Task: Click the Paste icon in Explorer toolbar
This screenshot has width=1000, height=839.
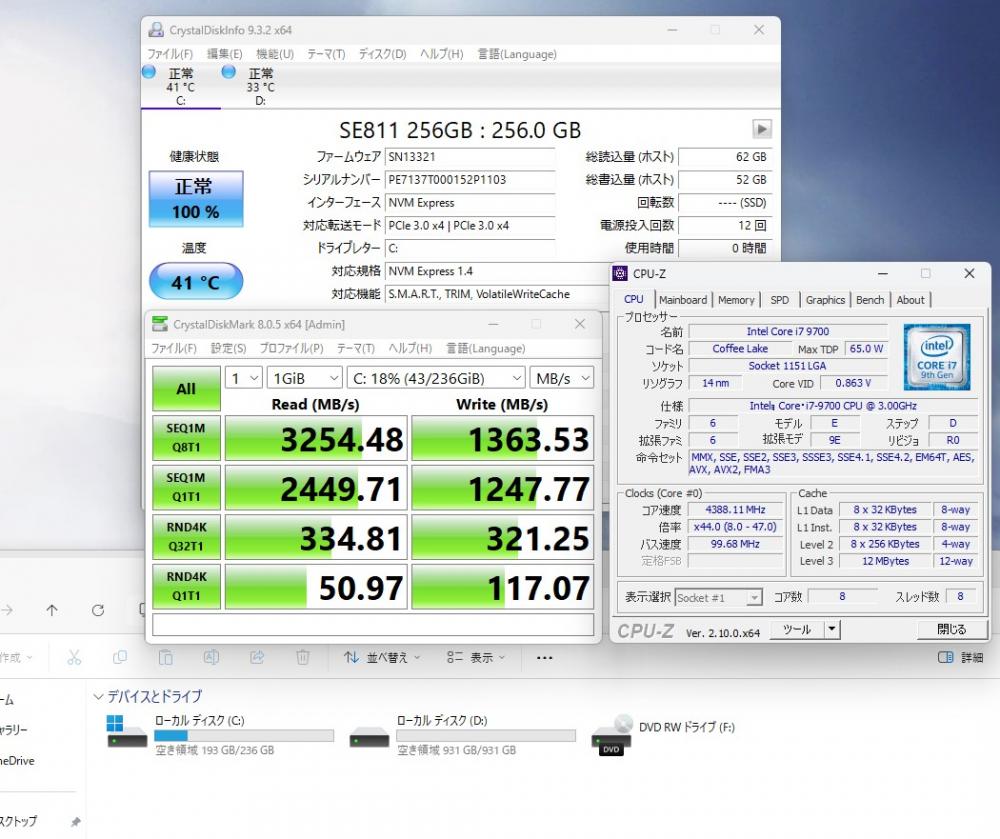Action: [165, 657]
